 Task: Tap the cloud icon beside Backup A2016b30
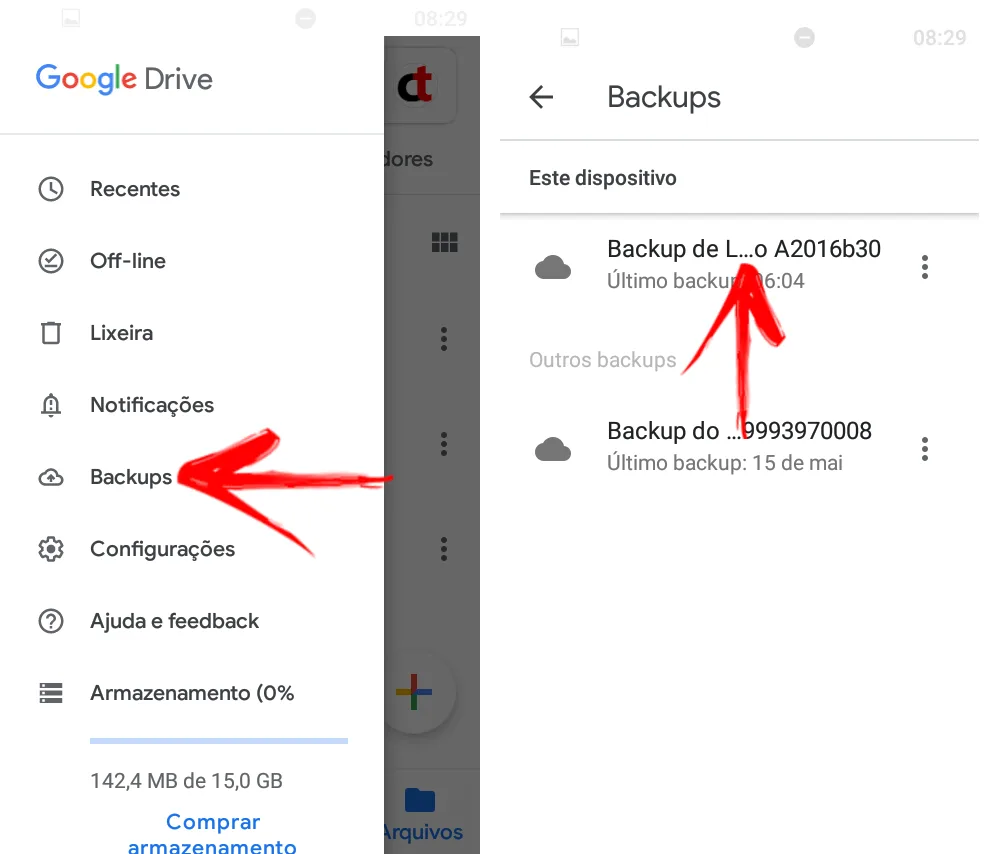554,265
